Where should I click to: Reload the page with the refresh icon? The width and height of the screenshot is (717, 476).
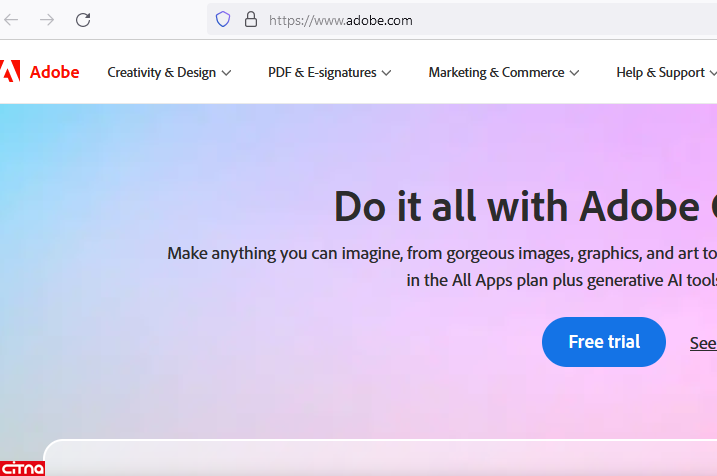[83, 19]
